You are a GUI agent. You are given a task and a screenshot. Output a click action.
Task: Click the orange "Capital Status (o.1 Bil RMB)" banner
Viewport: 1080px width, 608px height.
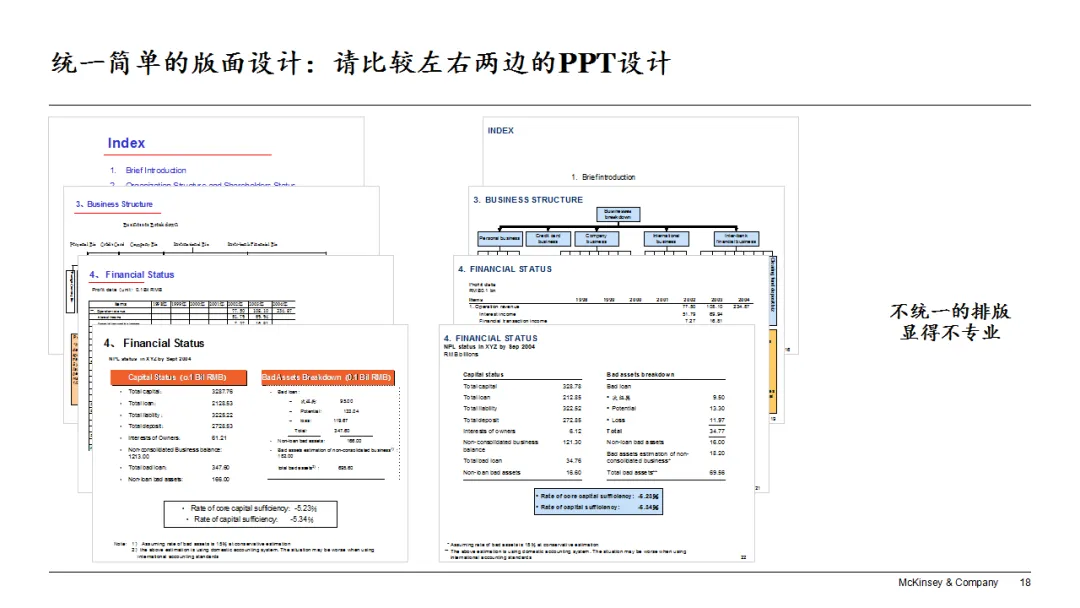(x=178, y=377)
